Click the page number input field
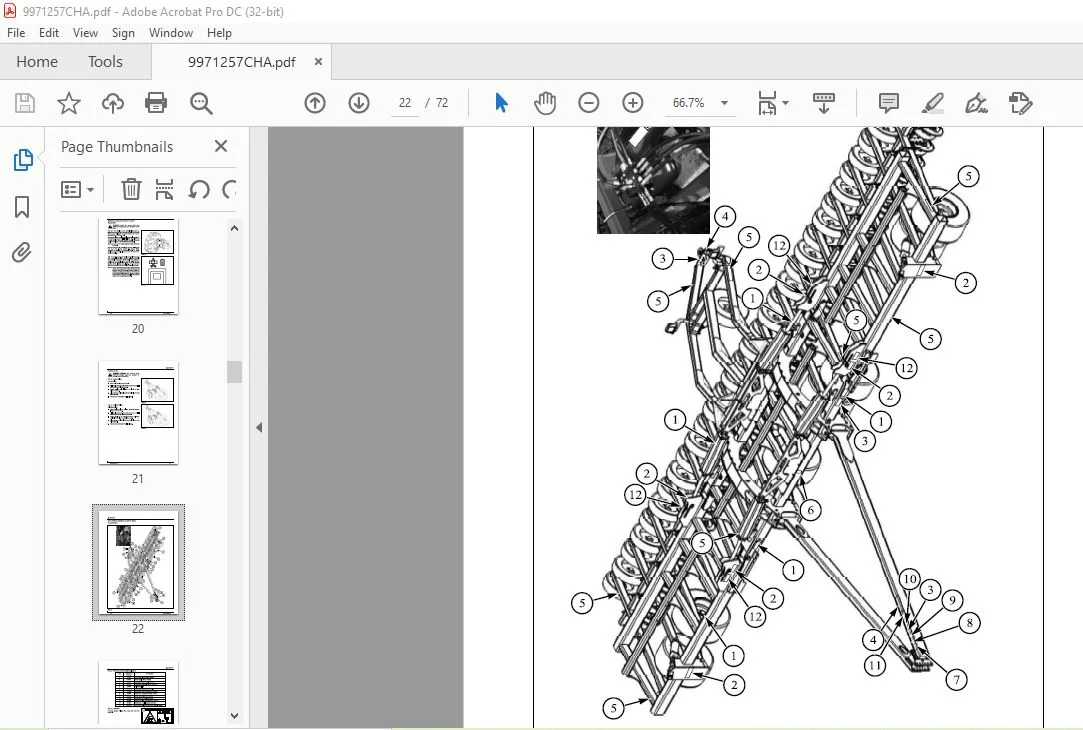The width and height of the screenshot is (1083, 730). point(405,103)
